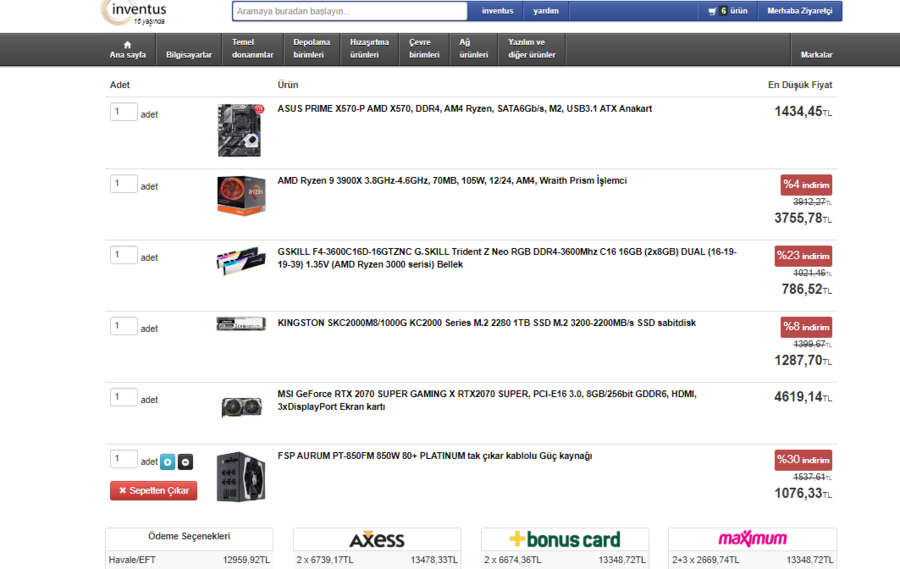Edit quantity field for MSI GeForce RTX 2070
This screenshot has height=569, width=900.
coord(123,397)
